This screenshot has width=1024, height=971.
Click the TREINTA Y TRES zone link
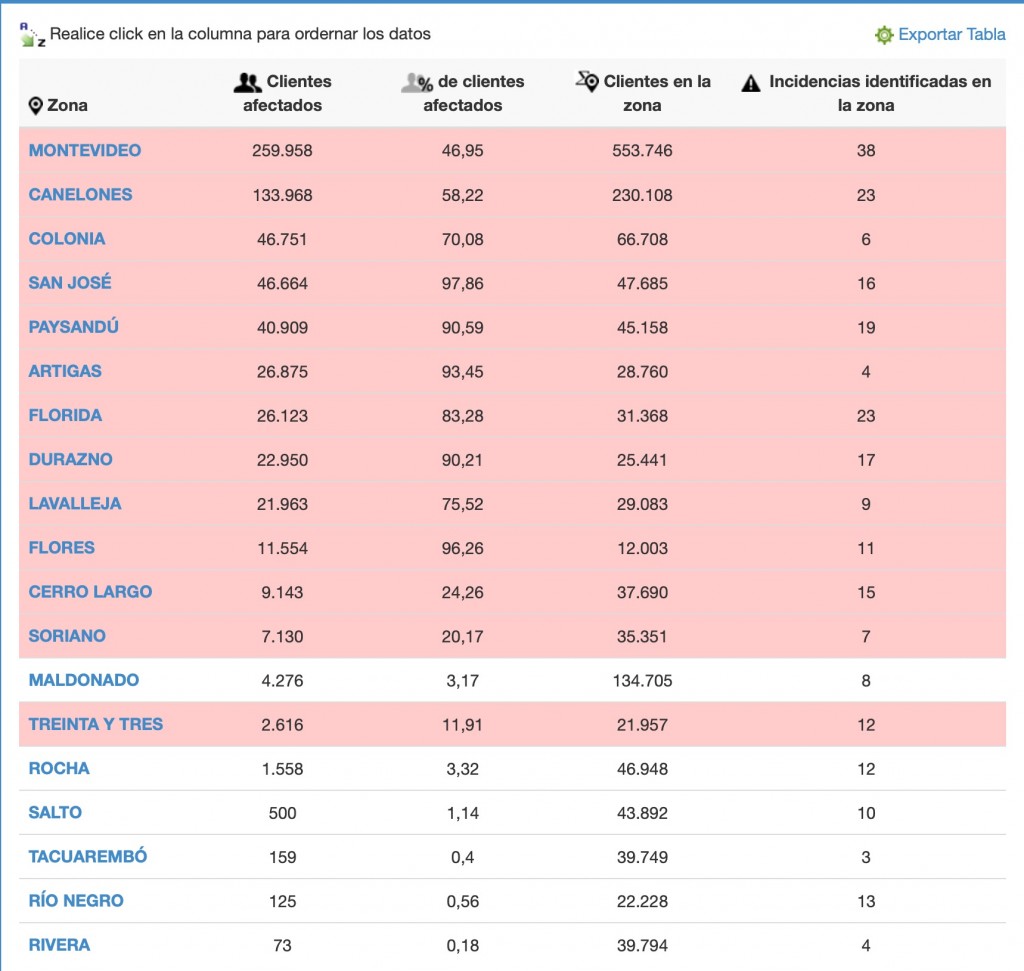[x=96, y=724]
